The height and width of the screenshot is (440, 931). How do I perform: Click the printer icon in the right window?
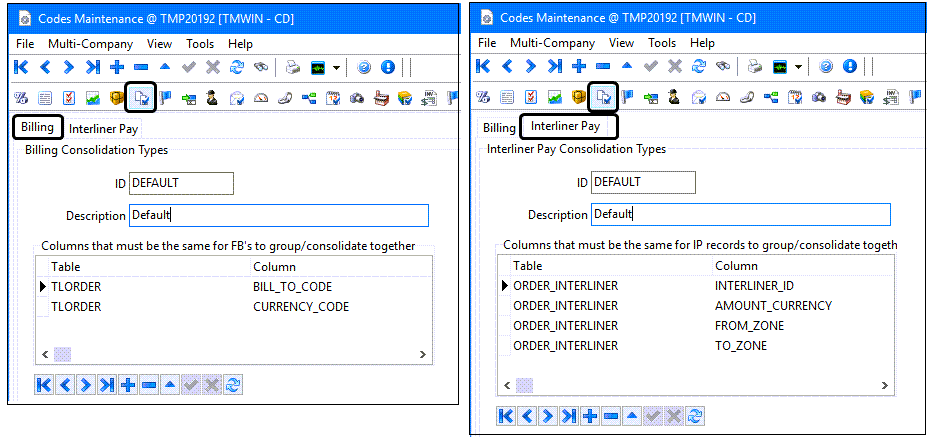755,67
